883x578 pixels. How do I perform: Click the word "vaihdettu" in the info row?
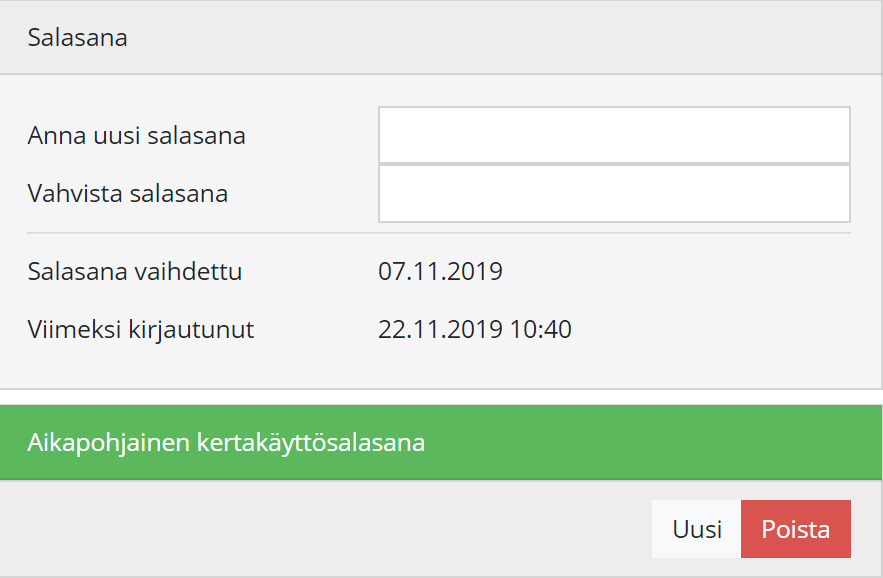[192, 271]
